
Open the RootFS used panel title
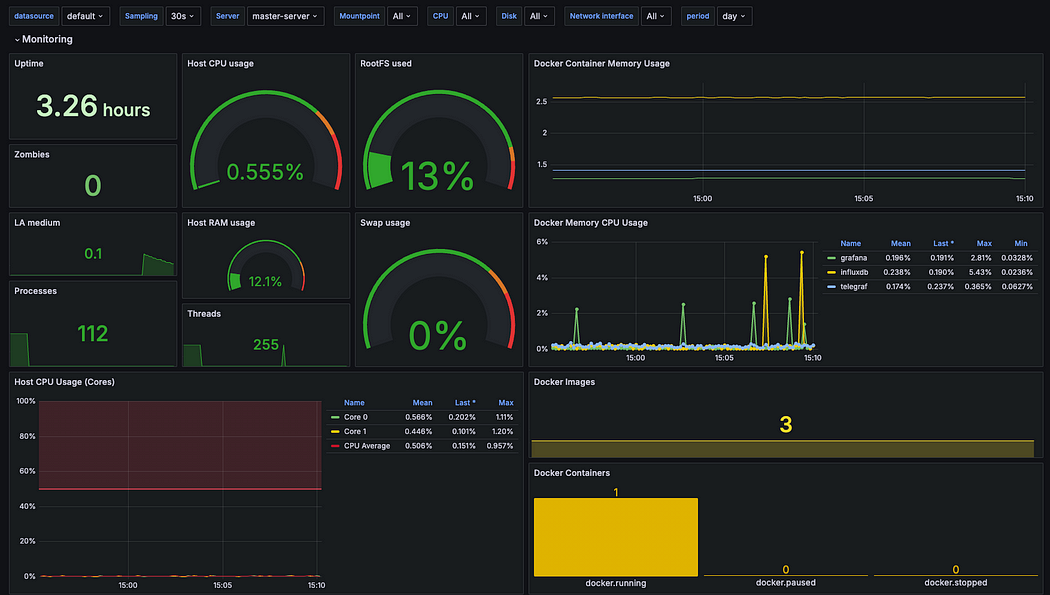point(386,64)
